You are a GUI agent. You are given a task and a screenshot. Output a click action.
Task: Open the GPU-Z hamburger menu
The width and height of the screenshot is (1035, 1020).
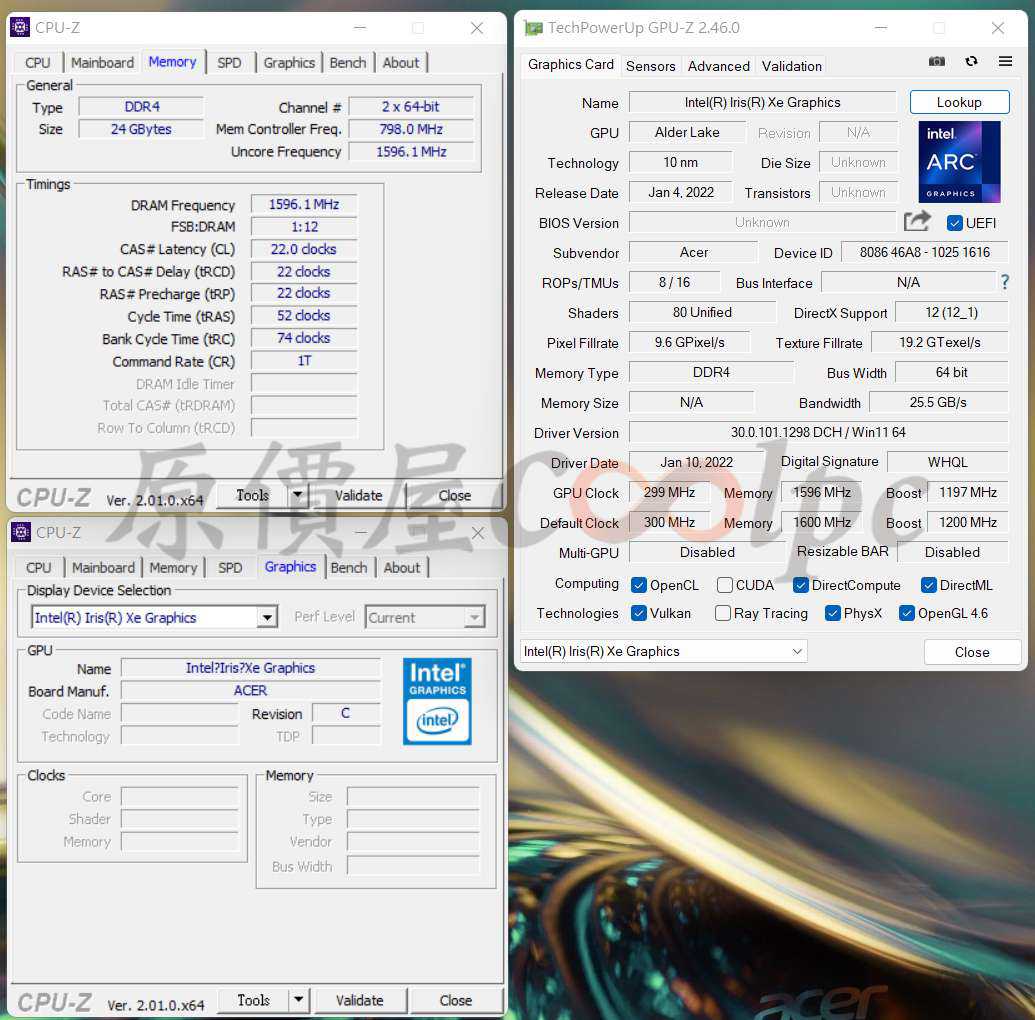[x=1005, y=61]
